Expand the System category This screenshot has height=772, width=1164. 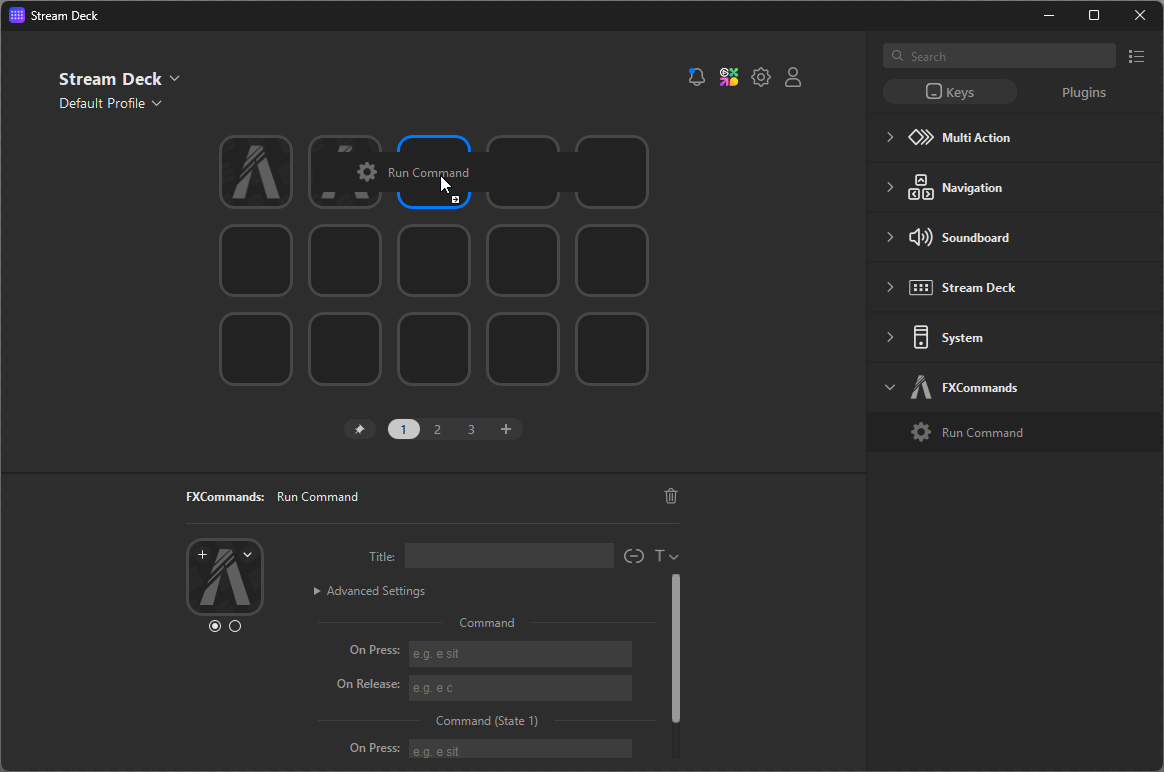889,337
